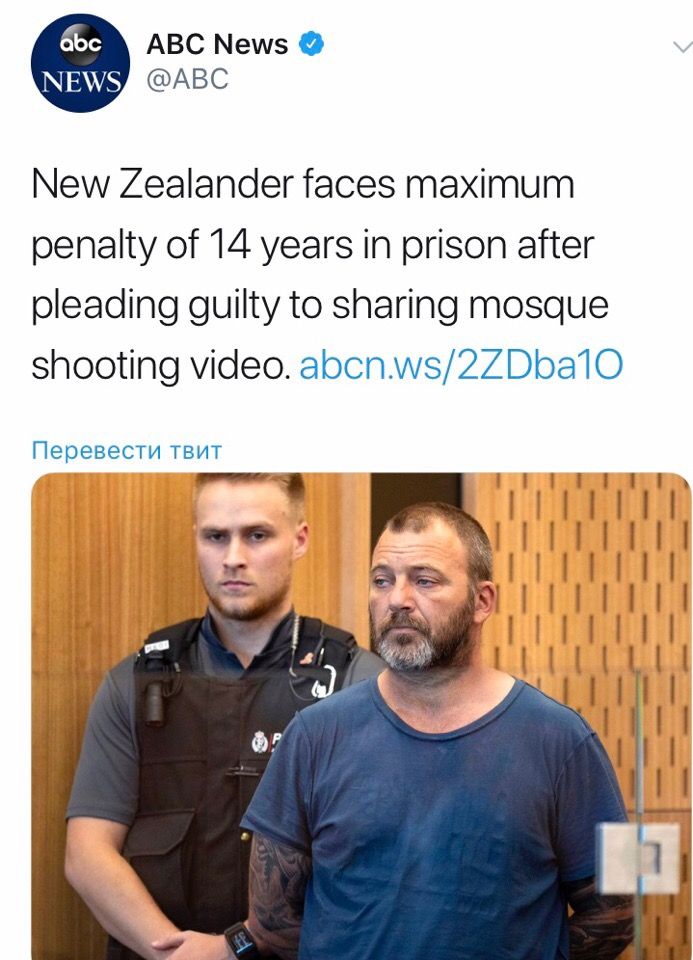The height and width of the screenshot is (960, 693).
Task: Visit the @ABC handle
Action: click(187, 80)
